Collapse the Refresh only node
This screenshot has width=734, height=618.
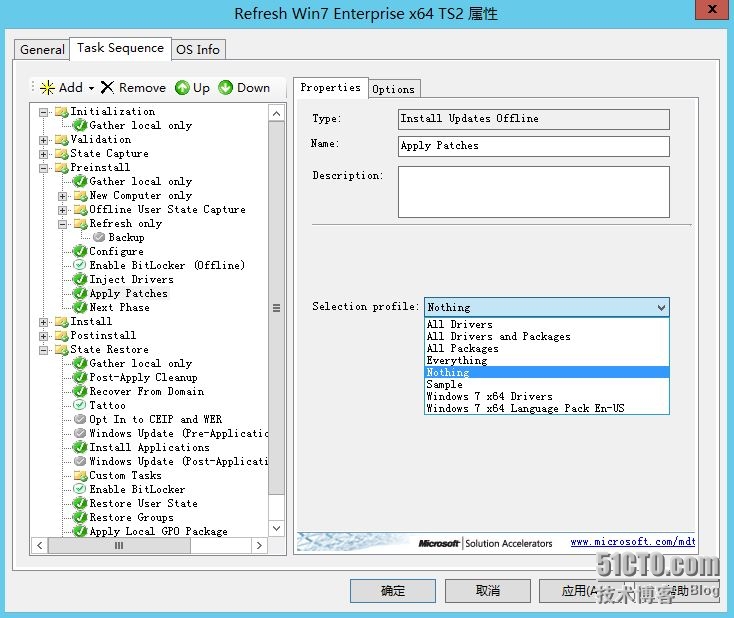click(x=62, y=224)
